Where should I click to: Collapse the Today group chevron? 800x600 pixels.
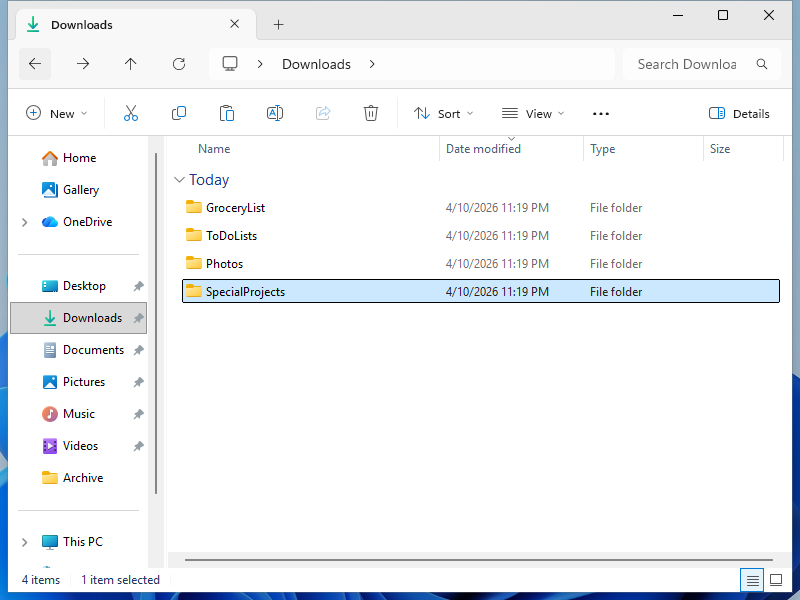[179, 180]
